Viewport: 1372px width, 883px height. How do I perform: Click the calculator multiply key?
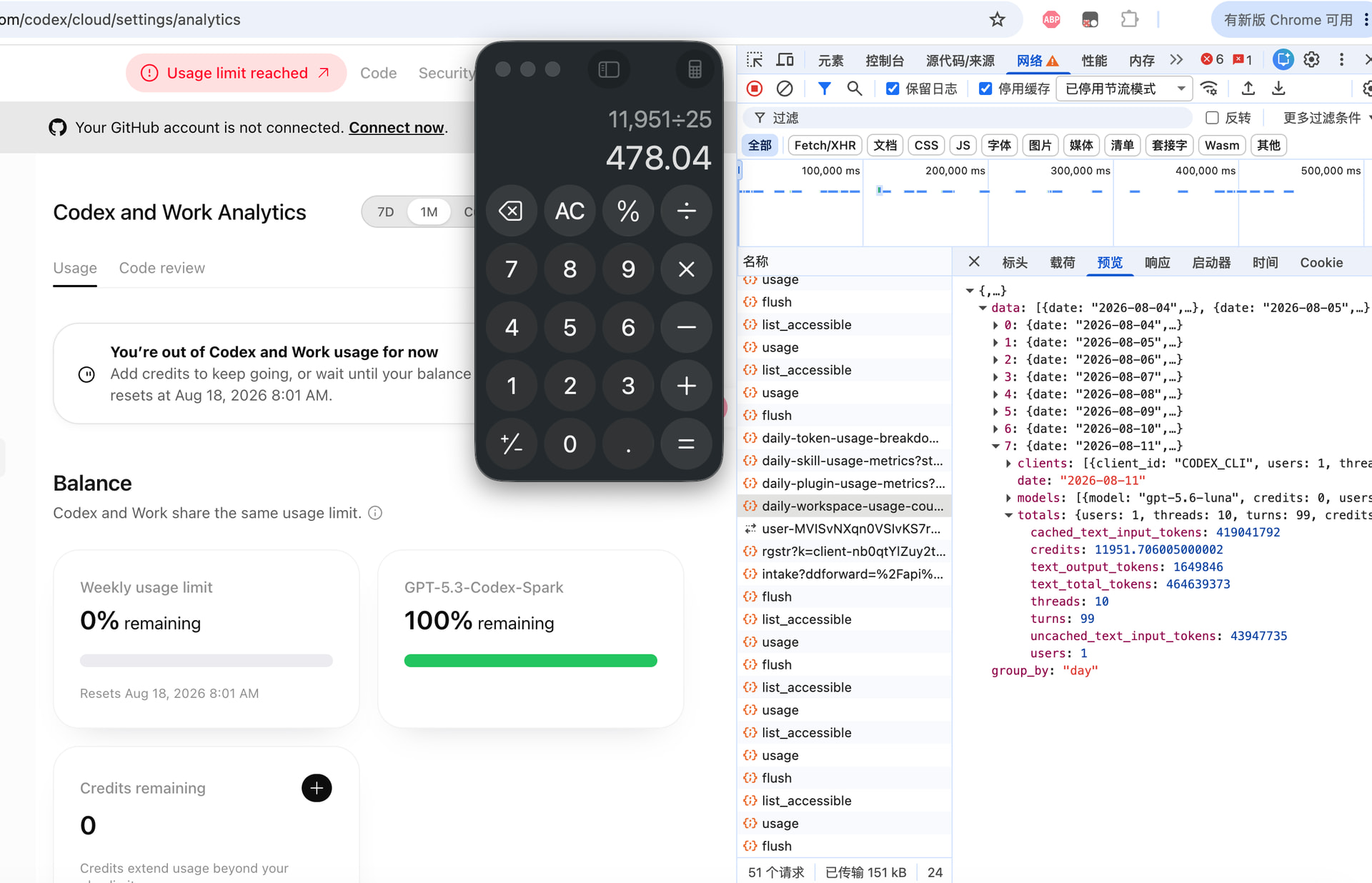pos(686,269)
